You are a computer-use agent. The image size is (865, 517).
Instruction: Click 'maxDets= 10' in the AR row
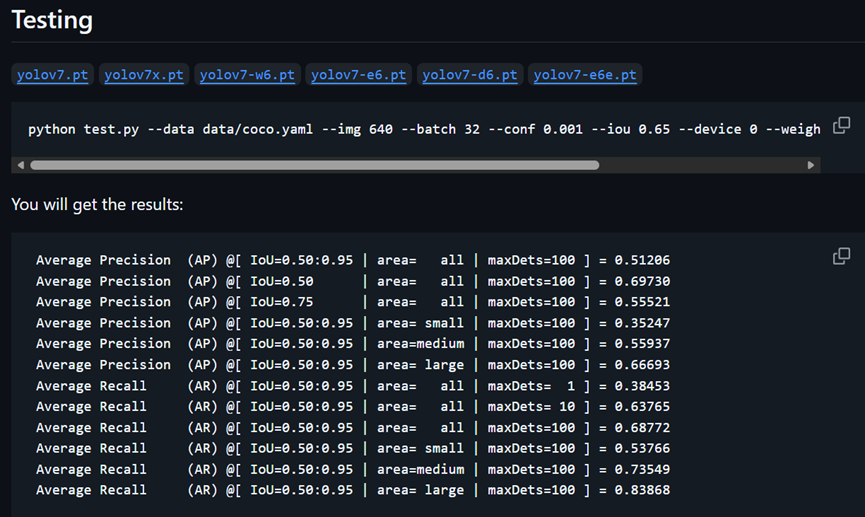531,407
